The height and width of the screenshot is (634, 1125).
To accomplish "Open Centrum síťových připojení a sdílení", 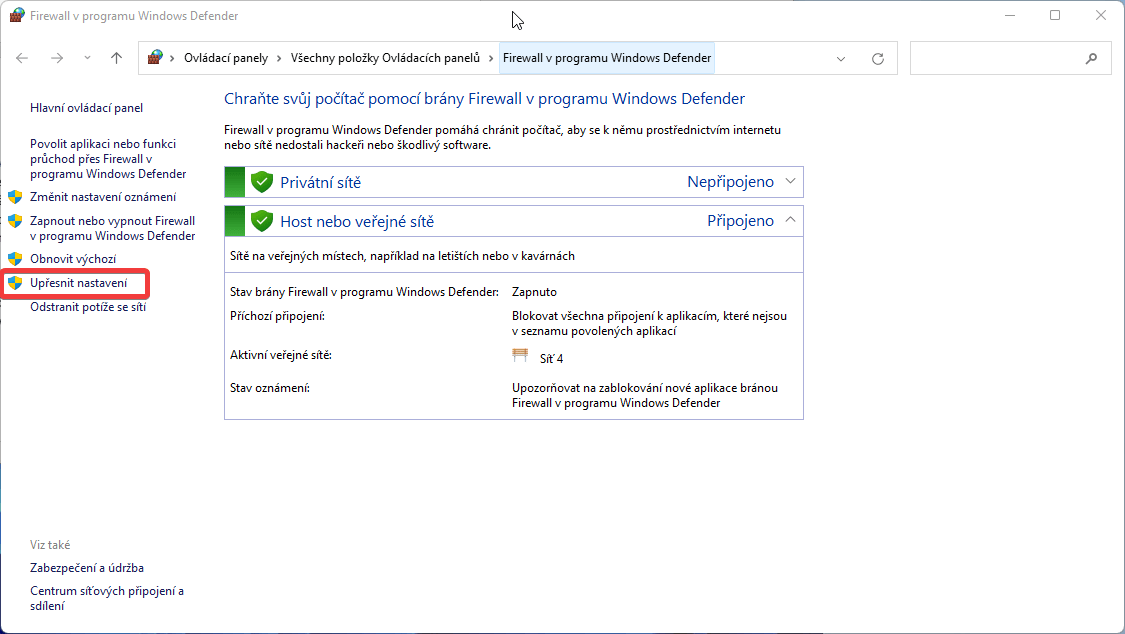I will click(x=107, y=598).
